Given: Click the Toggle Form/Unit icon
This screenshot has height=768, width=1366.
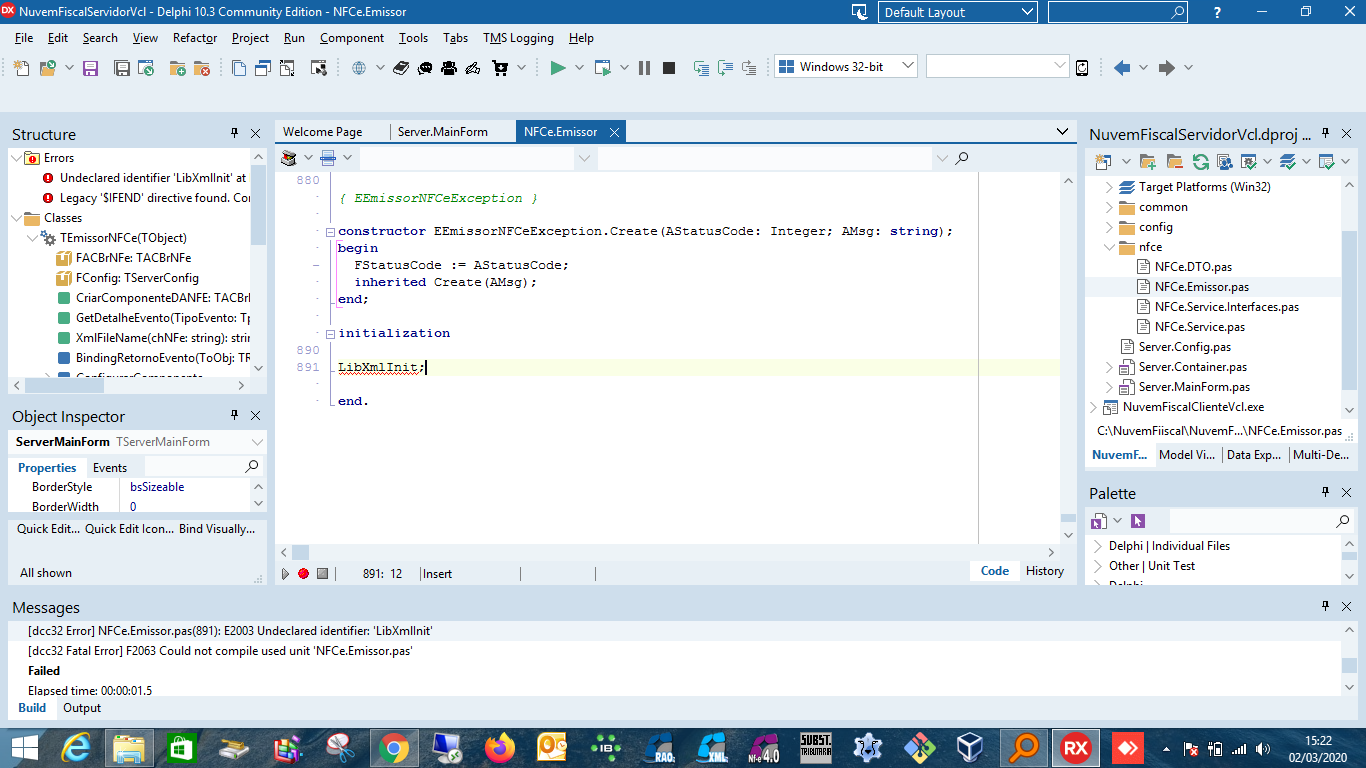Looking at the screenshot, I should click(287, 68).
